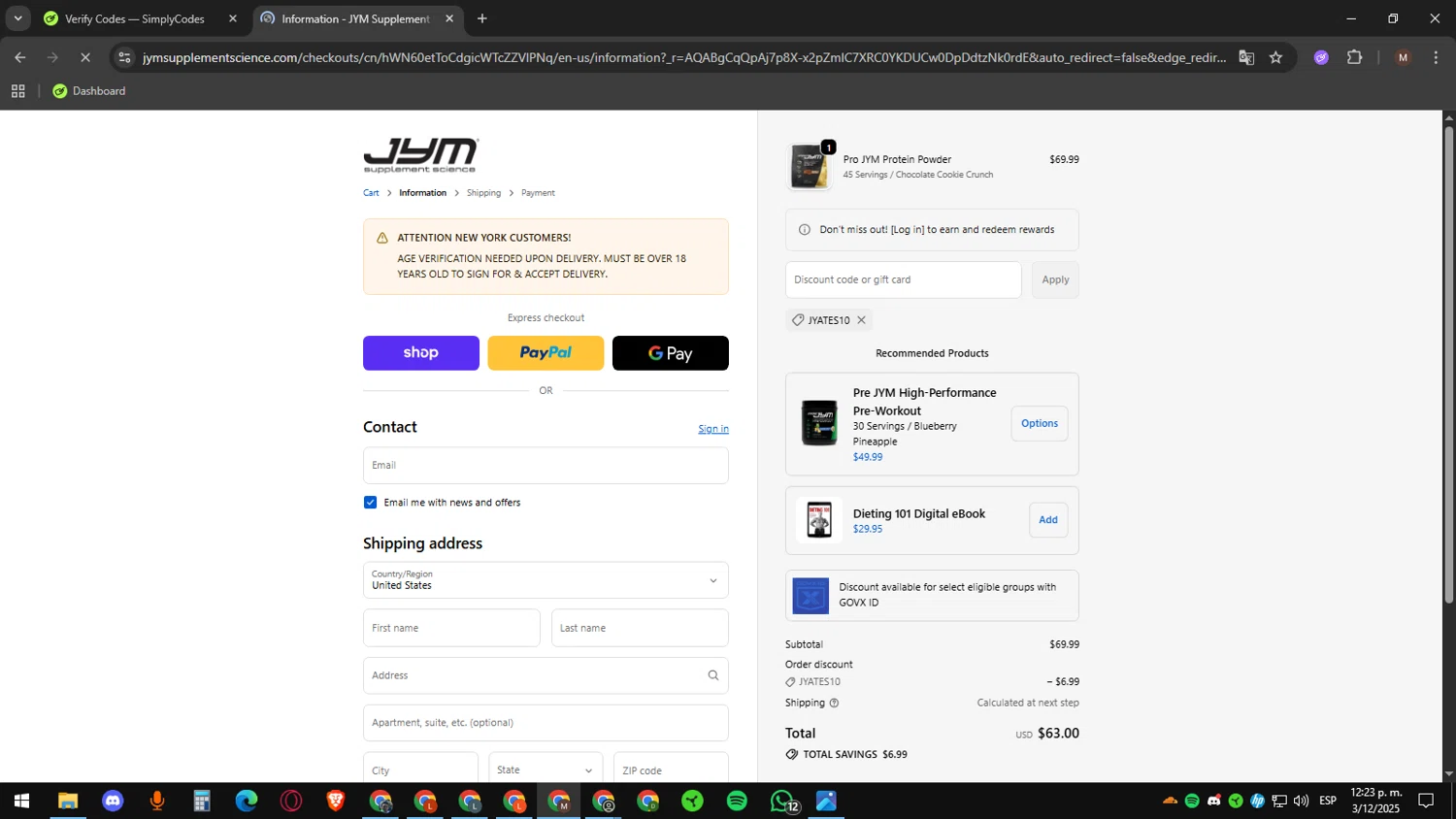Remove the JYATES10 discount code
The image size is (1456, 819).
point(861,320)
